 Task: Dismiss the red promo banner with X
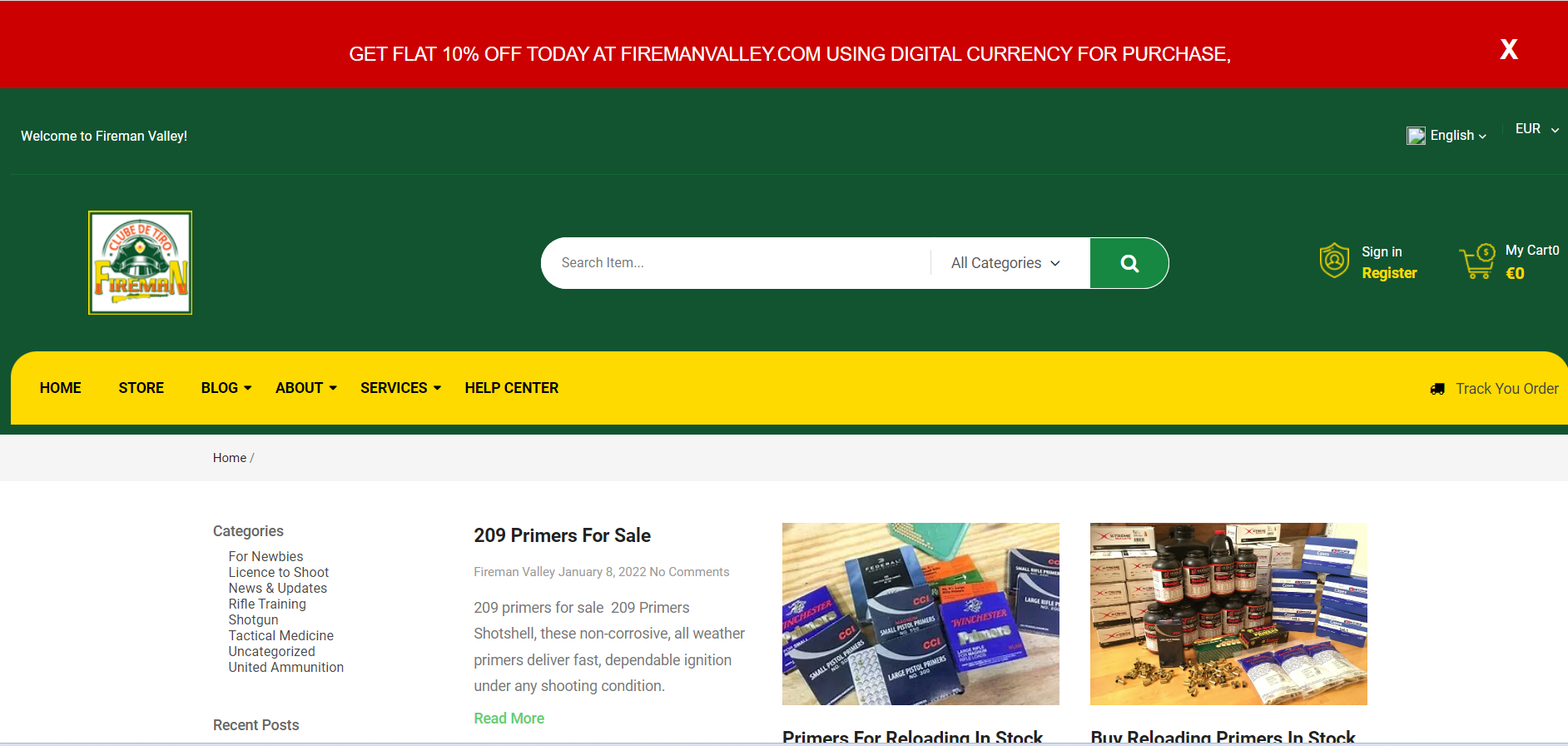pyautogui.click(x=1509, y=49)
